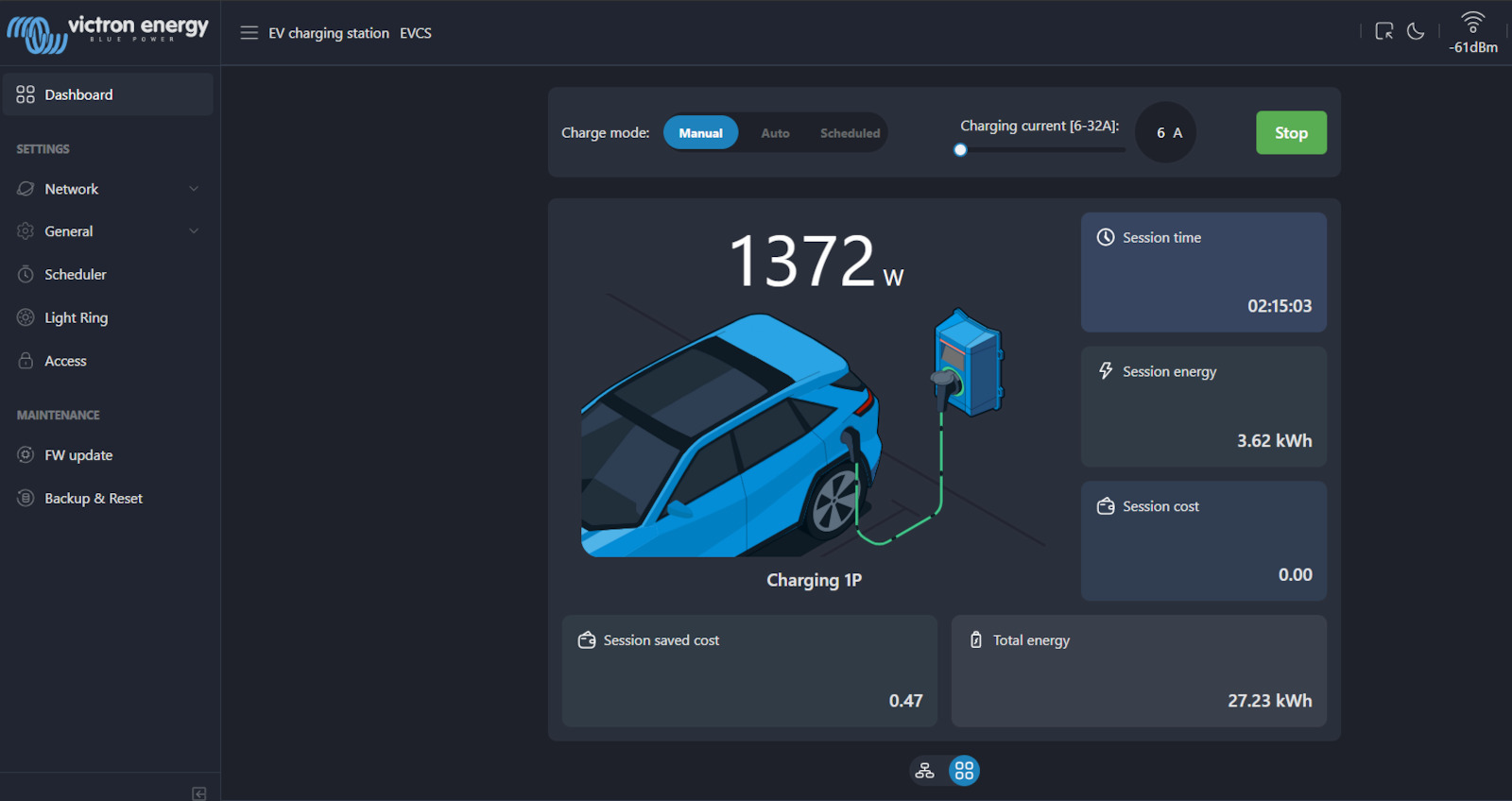
Task: Toggle the hamburger sidebar menu
Action: tap(249, 33)
